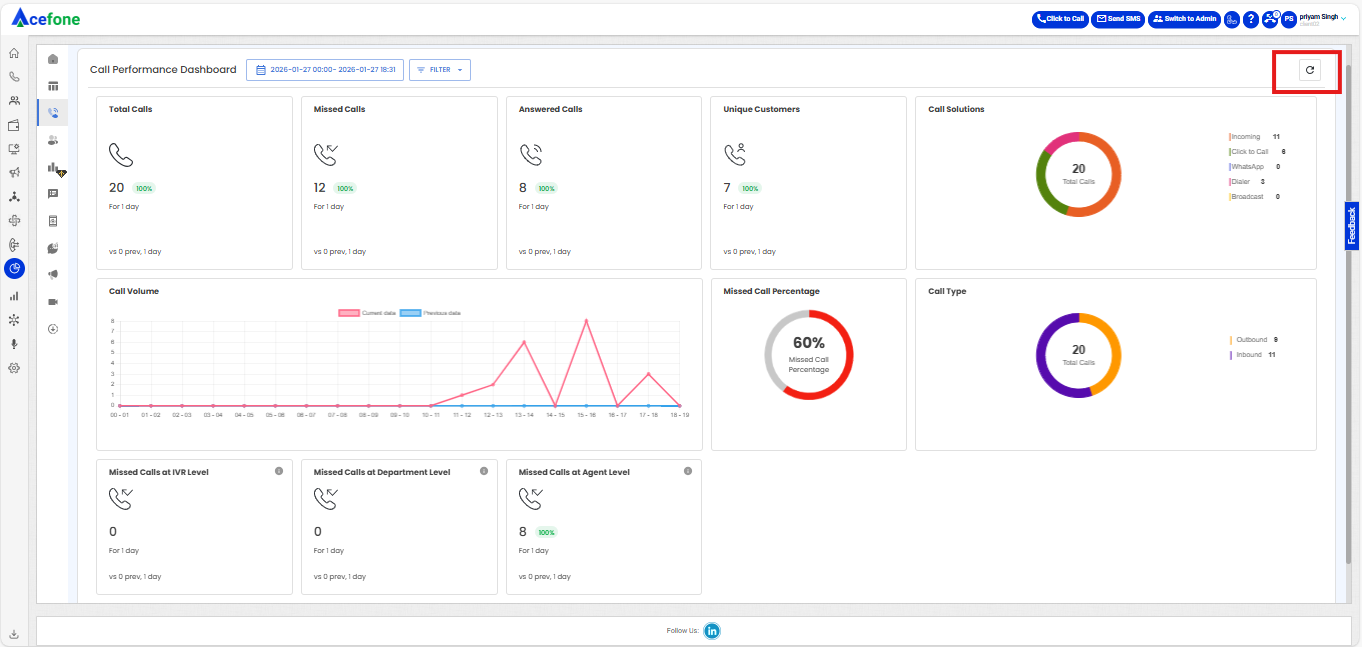The height and width of the screenshot is (647, 1362).
Task: Click the dashboard refresh icon
Action: [x=1309, y=70]
